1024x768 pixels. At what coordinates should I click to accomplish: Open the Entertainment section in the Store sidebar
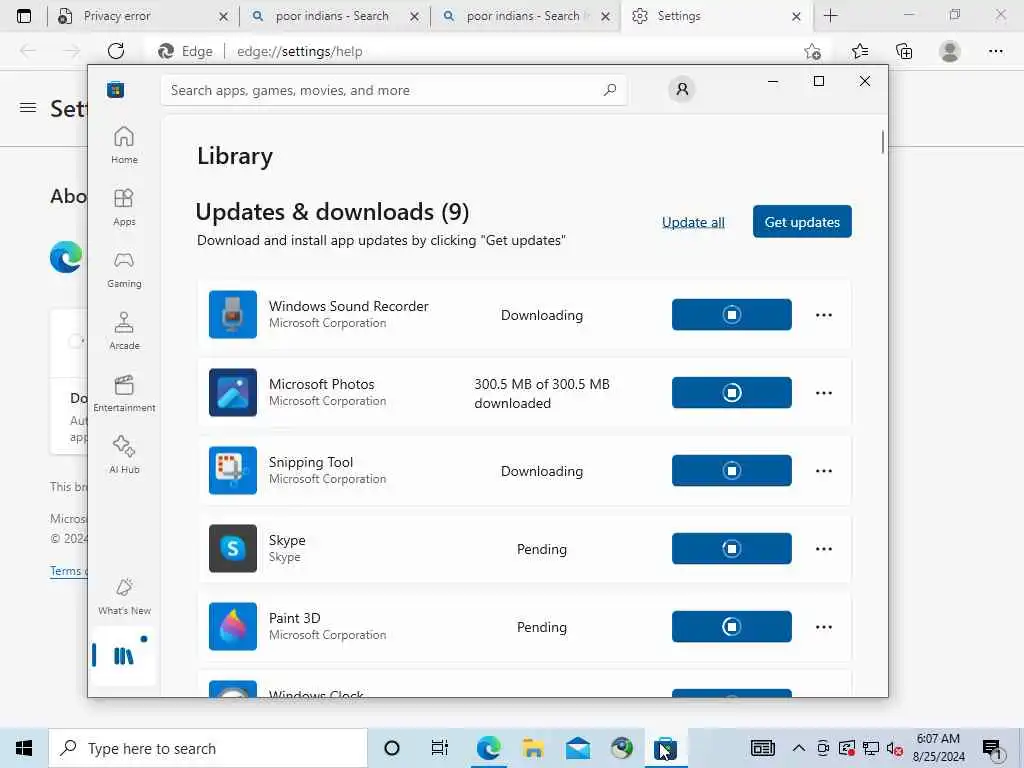[124, 393]
